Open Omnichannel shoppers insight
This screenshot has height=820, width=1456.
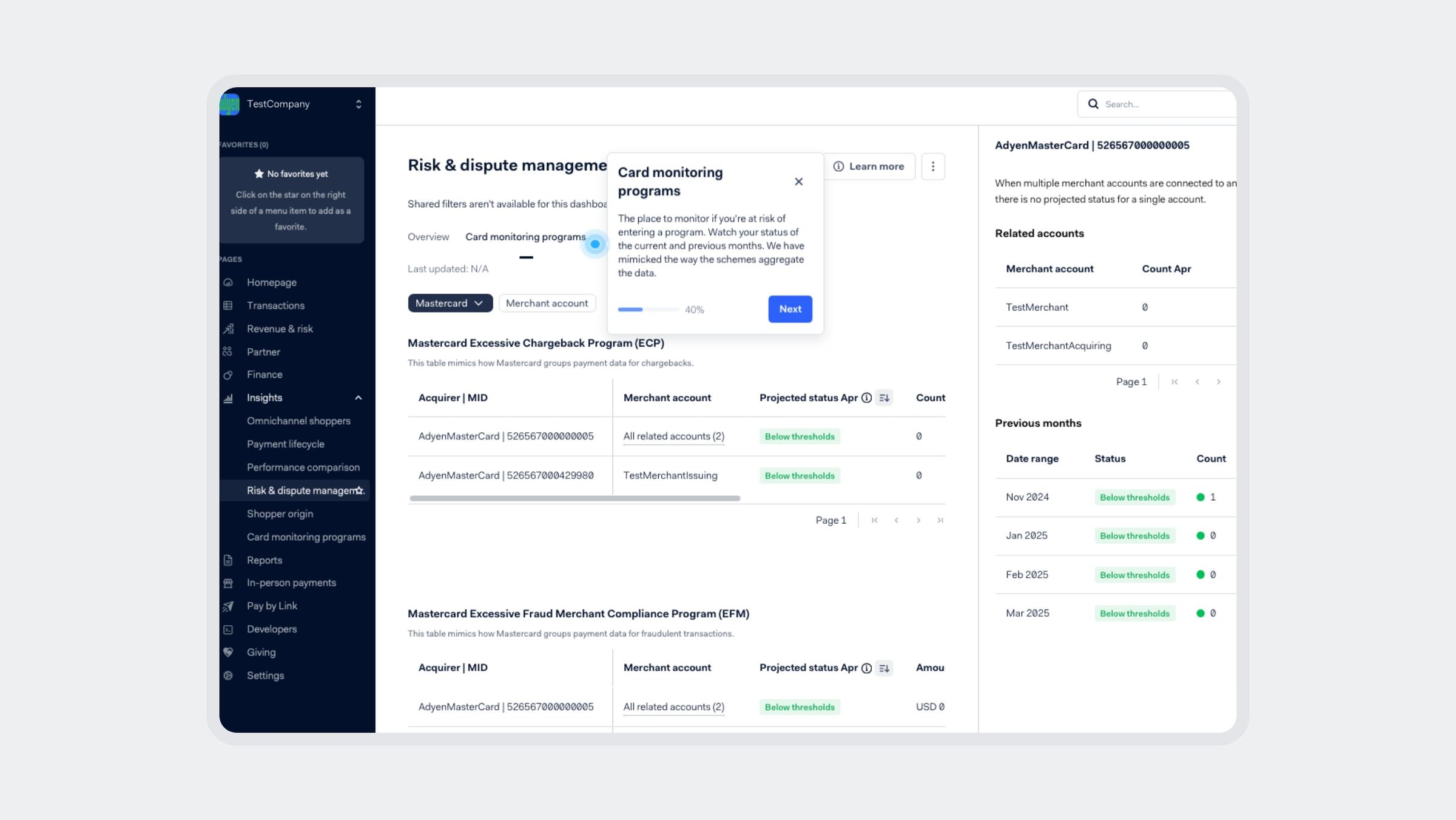point(298,421)
